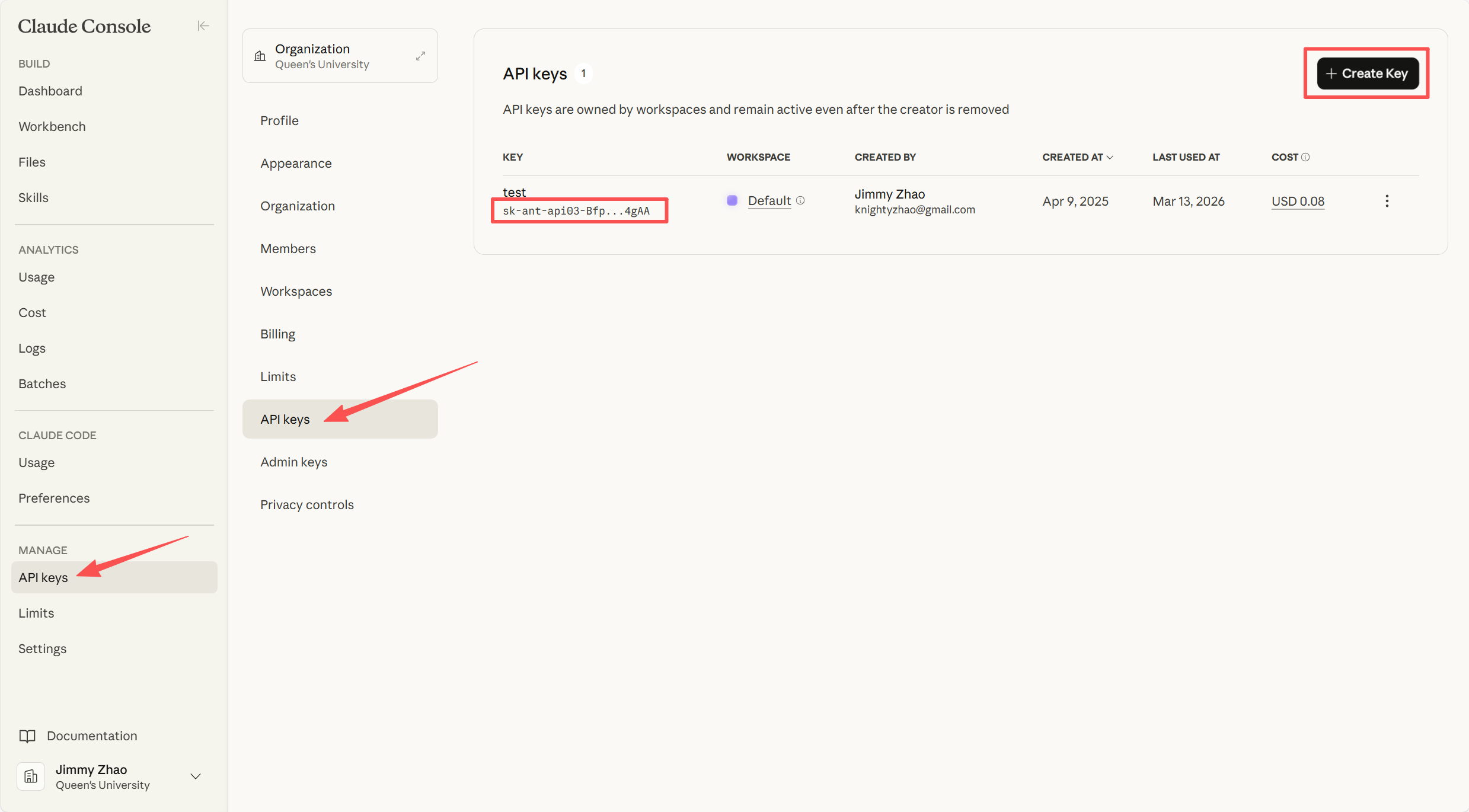Click the Create Key button

tap(1367, 73)
